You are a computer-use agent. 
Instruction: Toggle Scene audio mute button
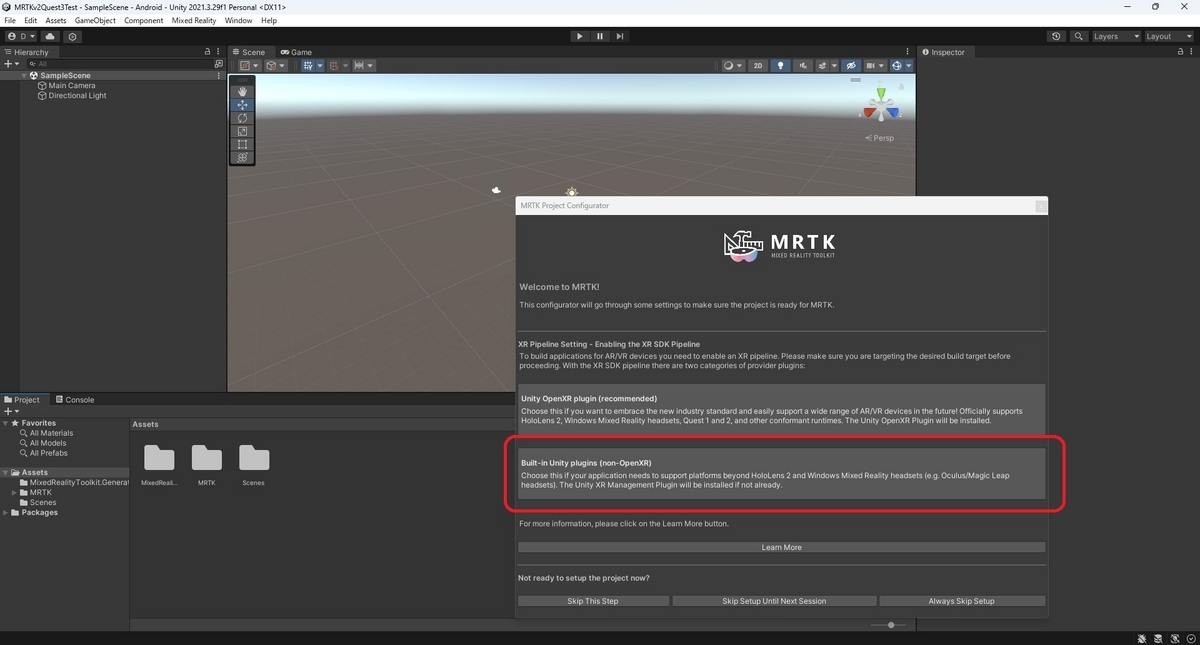803,65
